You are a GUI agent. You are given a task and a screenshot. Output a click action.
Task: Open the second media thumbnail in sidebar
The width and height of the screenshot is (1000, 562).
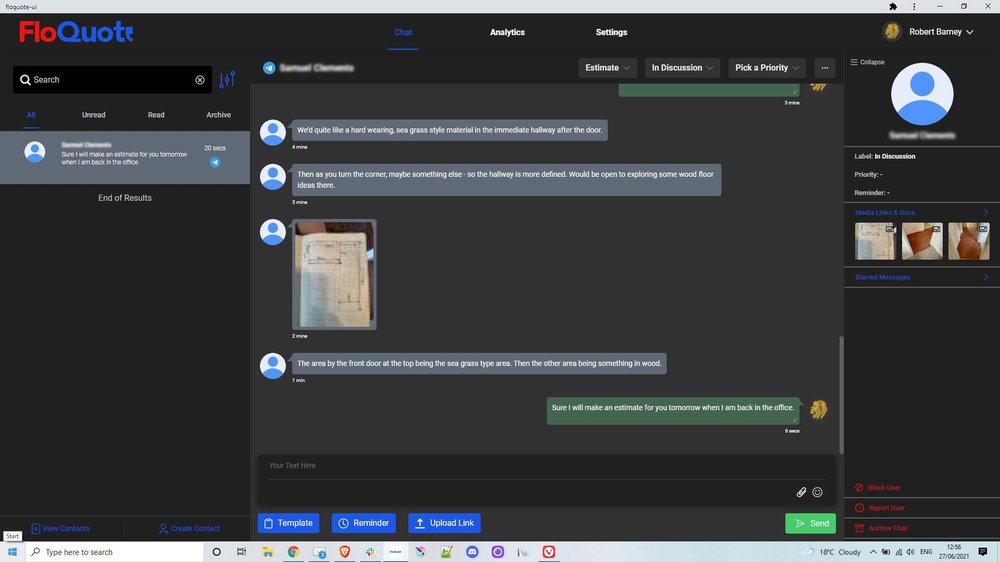[x=922, y=241]
